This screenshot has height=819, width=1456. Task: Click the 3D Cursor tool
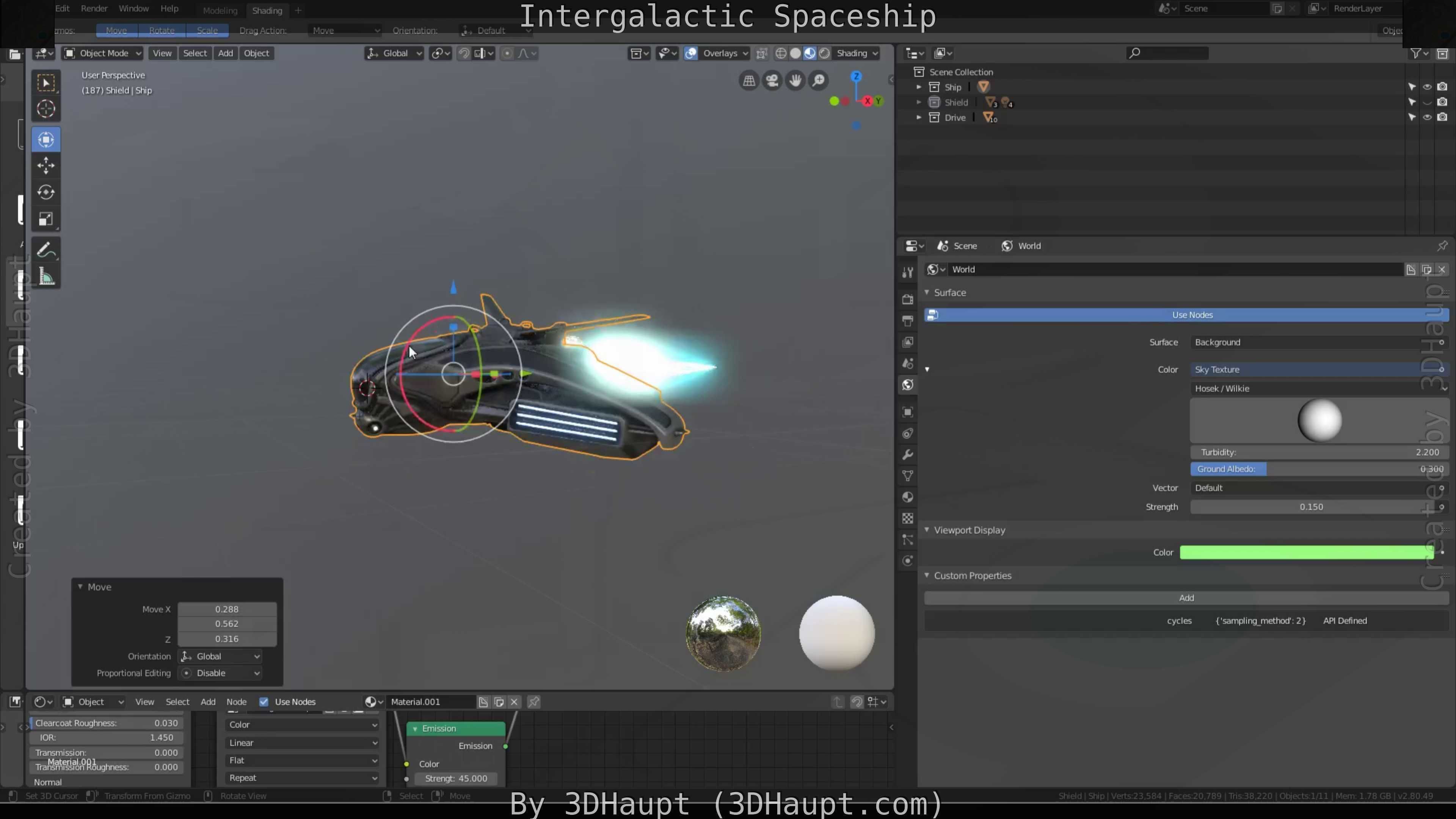point(46,108)
